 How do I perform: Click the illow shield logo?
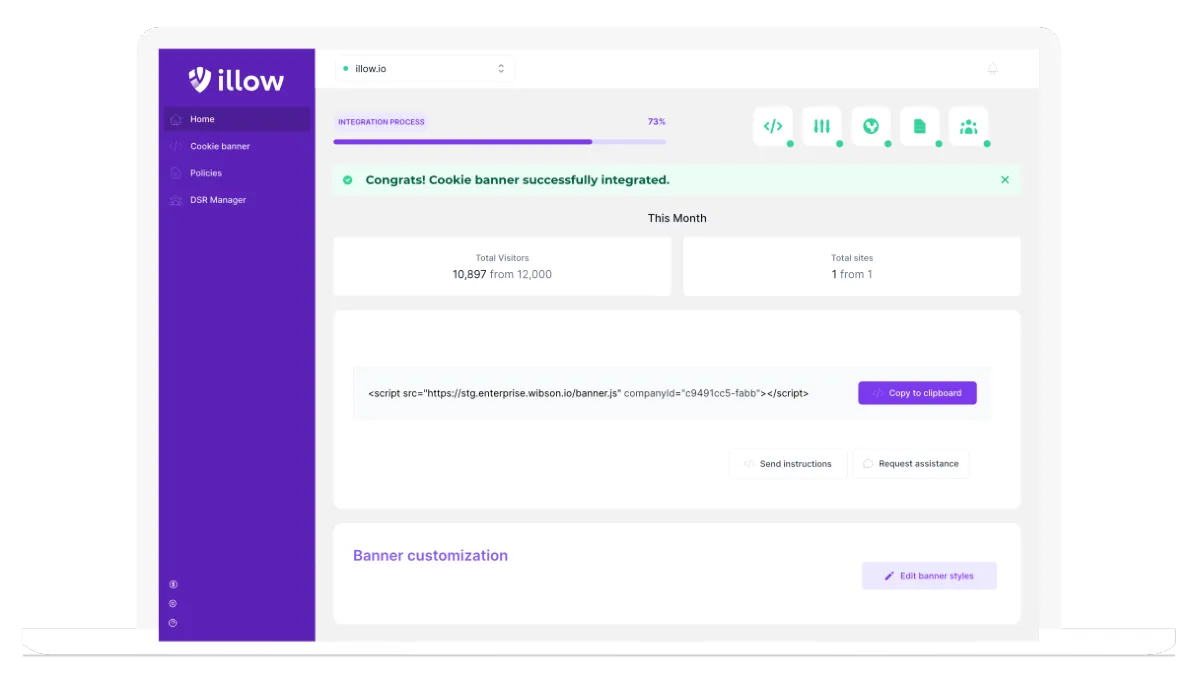[199, 80]
